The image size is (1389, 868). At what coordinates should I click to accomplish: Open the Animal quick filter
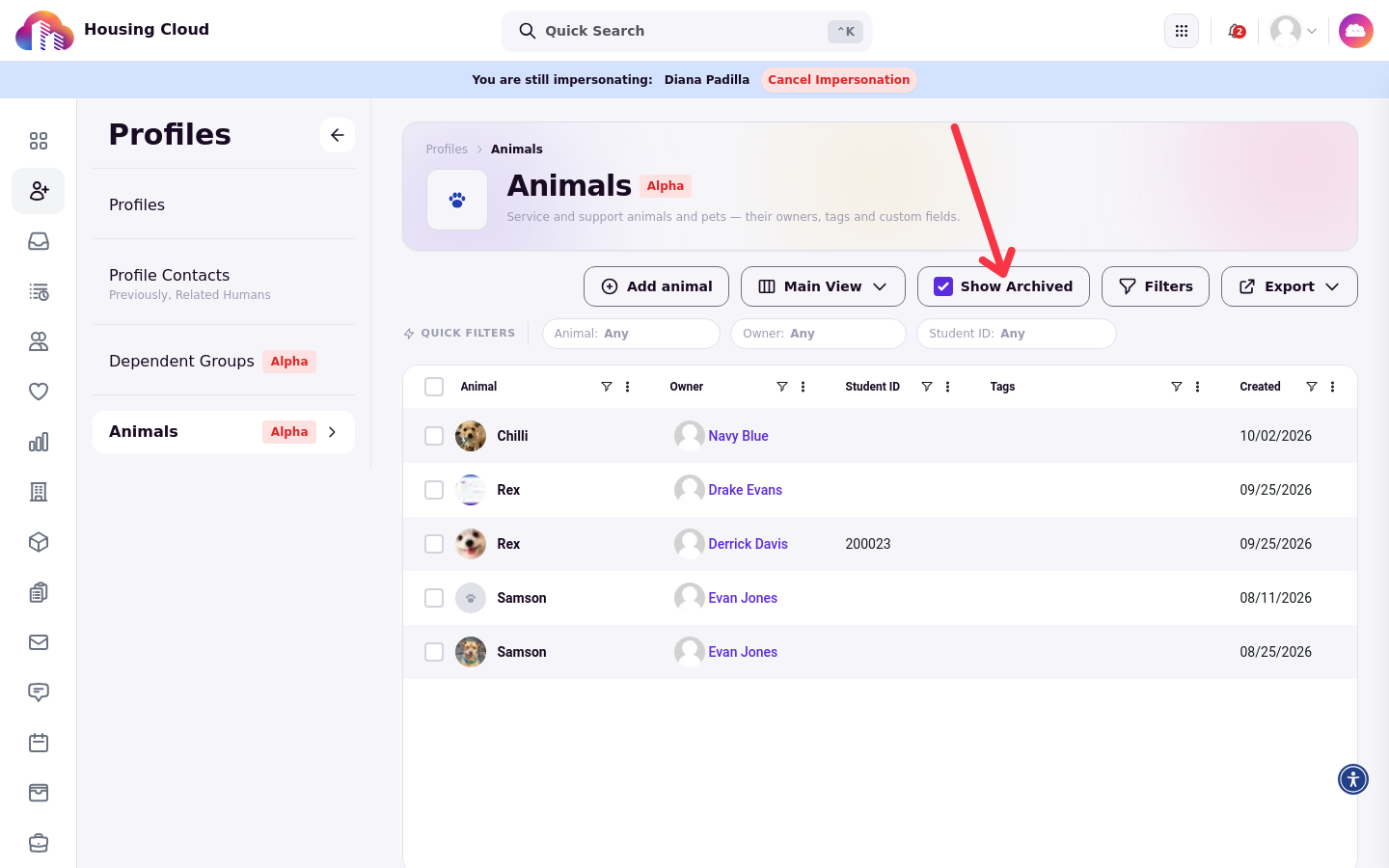click(x=631, y=334)
